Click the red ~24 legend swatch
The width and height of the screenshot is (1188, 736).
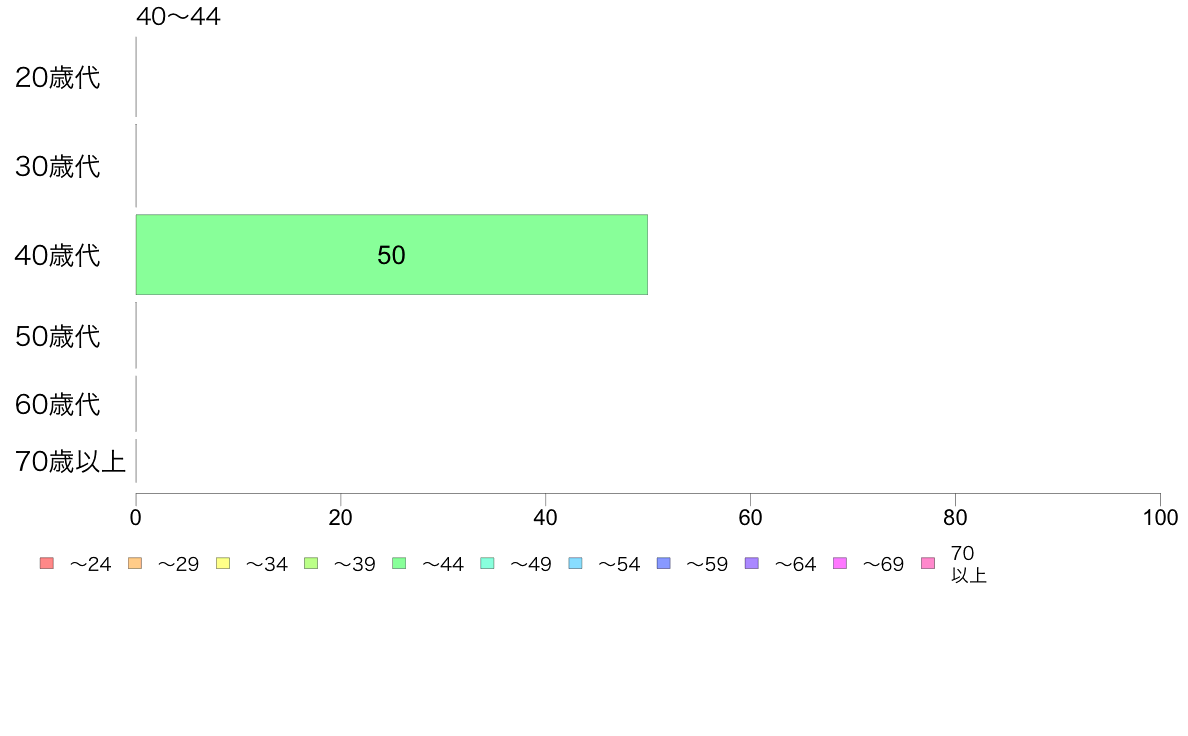47,563
